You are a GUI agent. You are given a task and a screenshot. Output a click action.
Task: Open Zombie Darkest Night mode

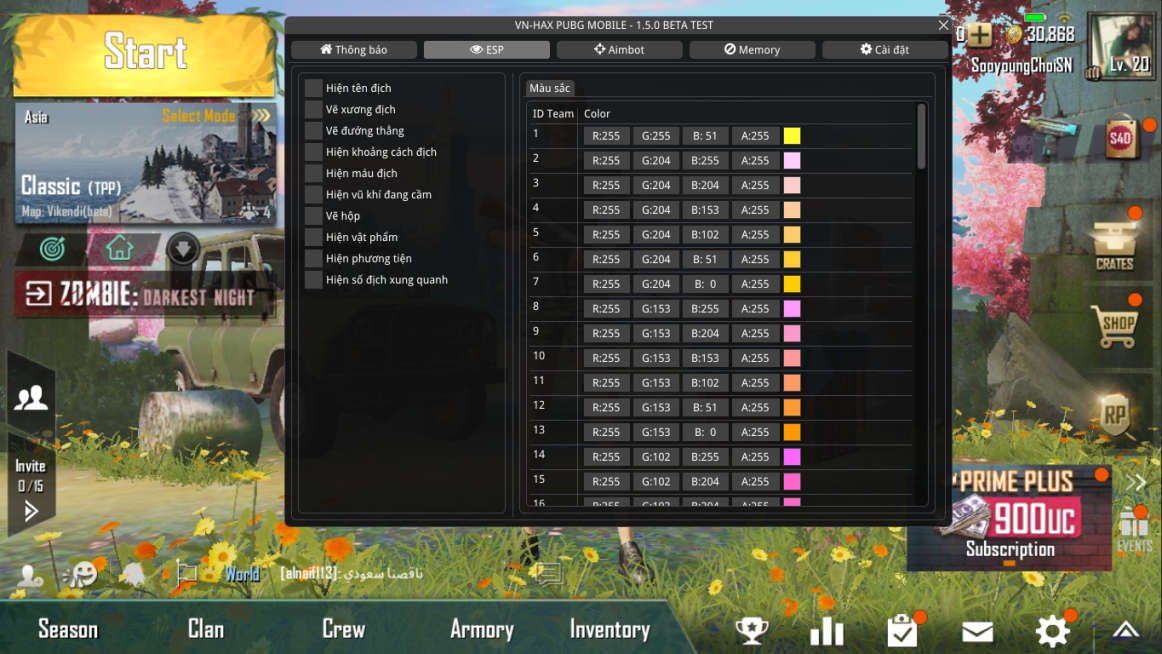tap(145, 295)
